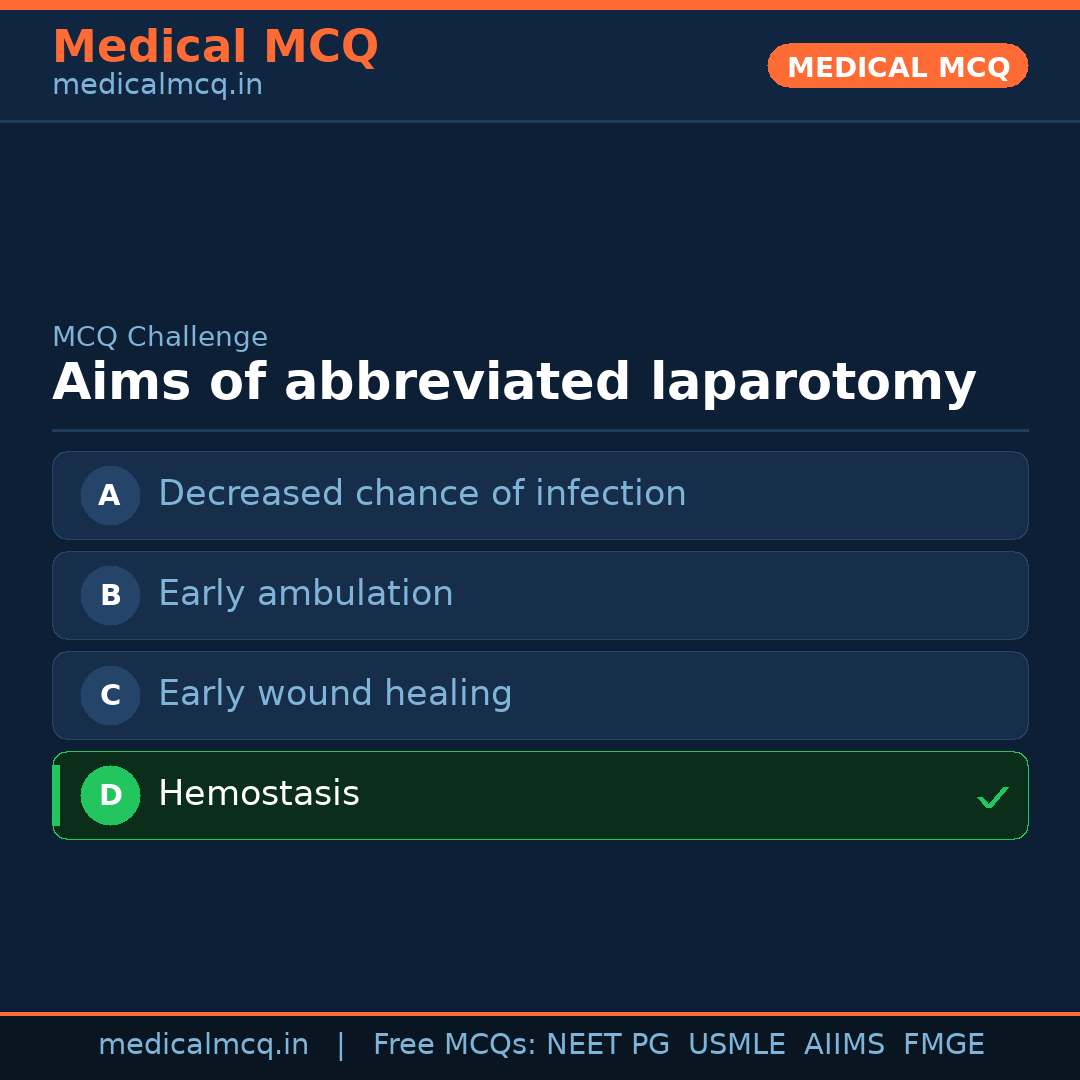Click the 'MCQ Challenge' label
Image resolution: width=1080 pixels, height=1080 pixels.
[160, 338]
